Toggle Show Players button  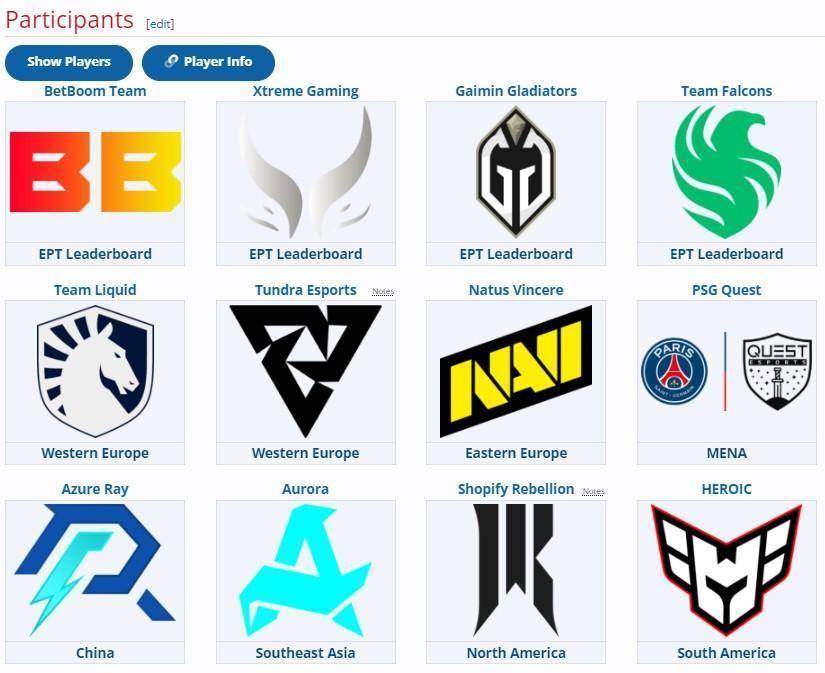[x=69, y=62]
